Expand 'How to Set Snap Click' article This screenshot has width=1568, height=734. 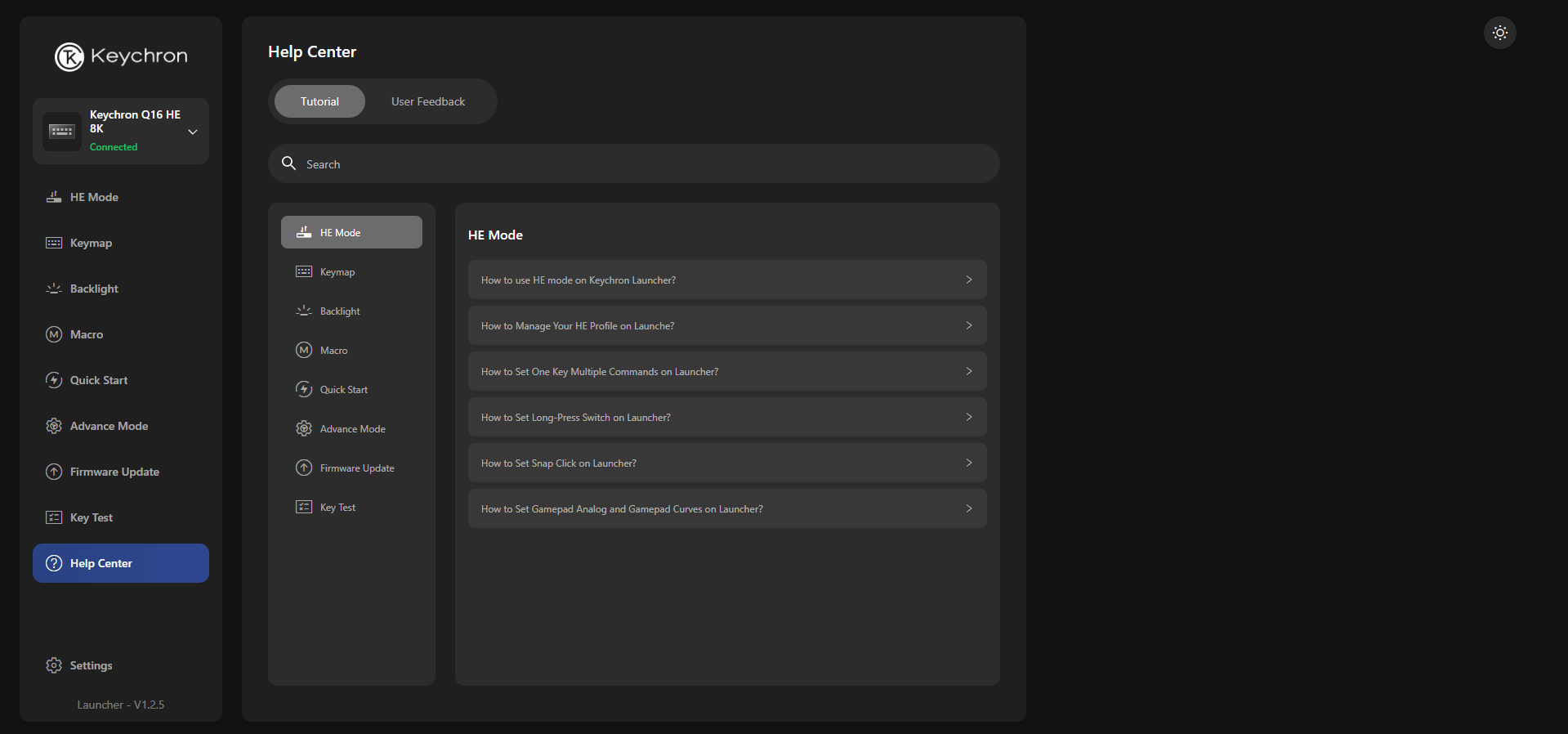pyautogui.click(x=726, y=463)
